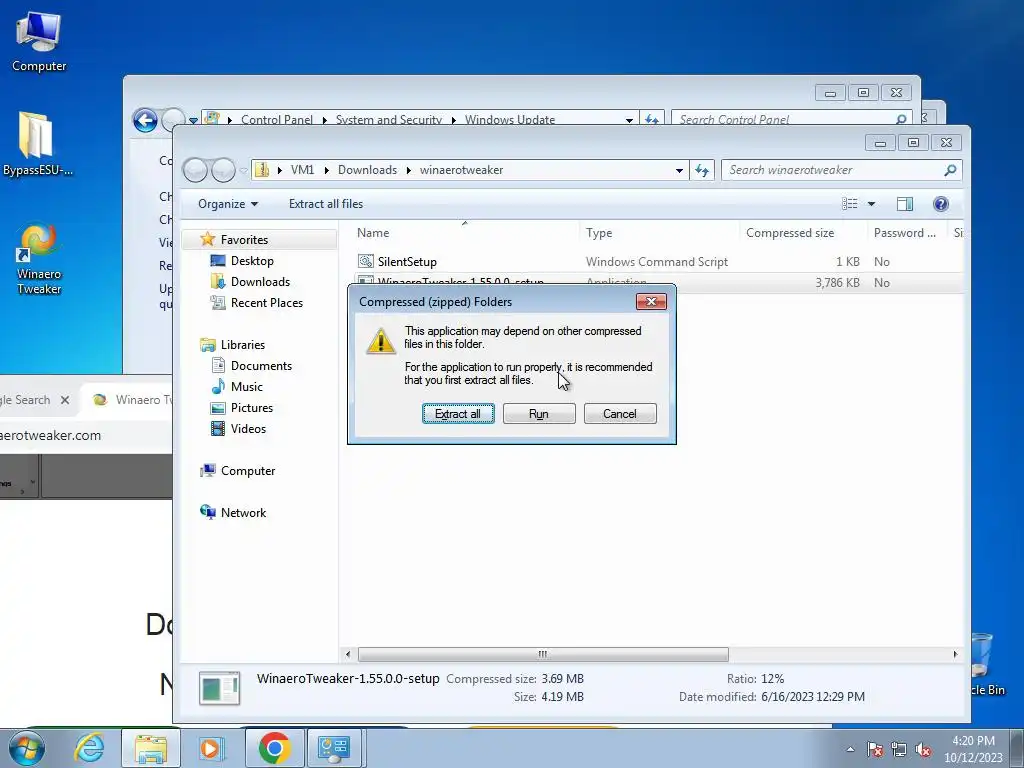Viewport: 1024px width, 768px height.
Task: Click the clock showing 4:20 PM
Action: click(x=973, y=748)
